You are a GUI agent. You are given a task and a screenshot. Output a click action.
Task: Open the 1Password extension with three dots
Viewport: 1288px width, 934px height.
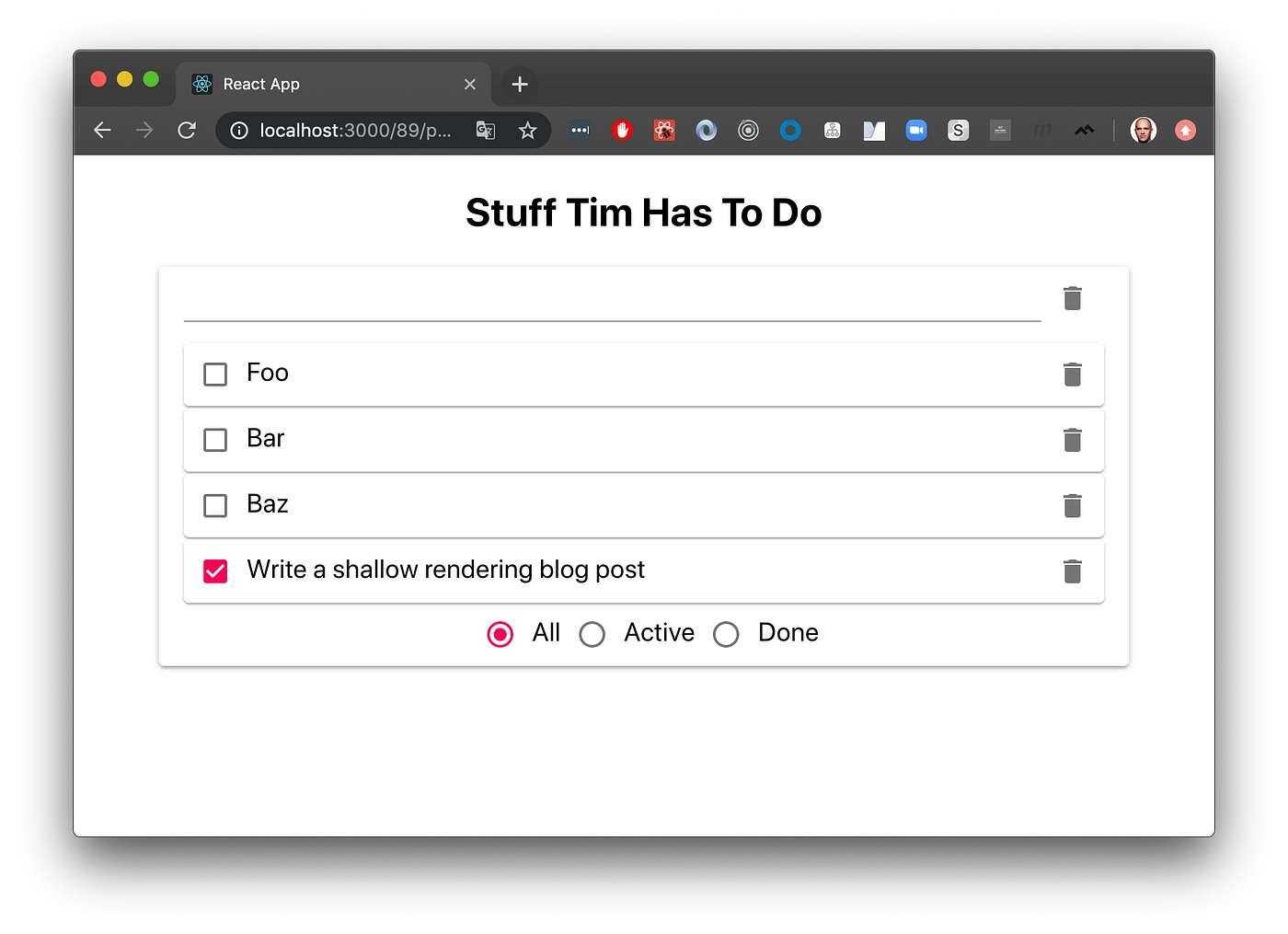tap(580, 130)
